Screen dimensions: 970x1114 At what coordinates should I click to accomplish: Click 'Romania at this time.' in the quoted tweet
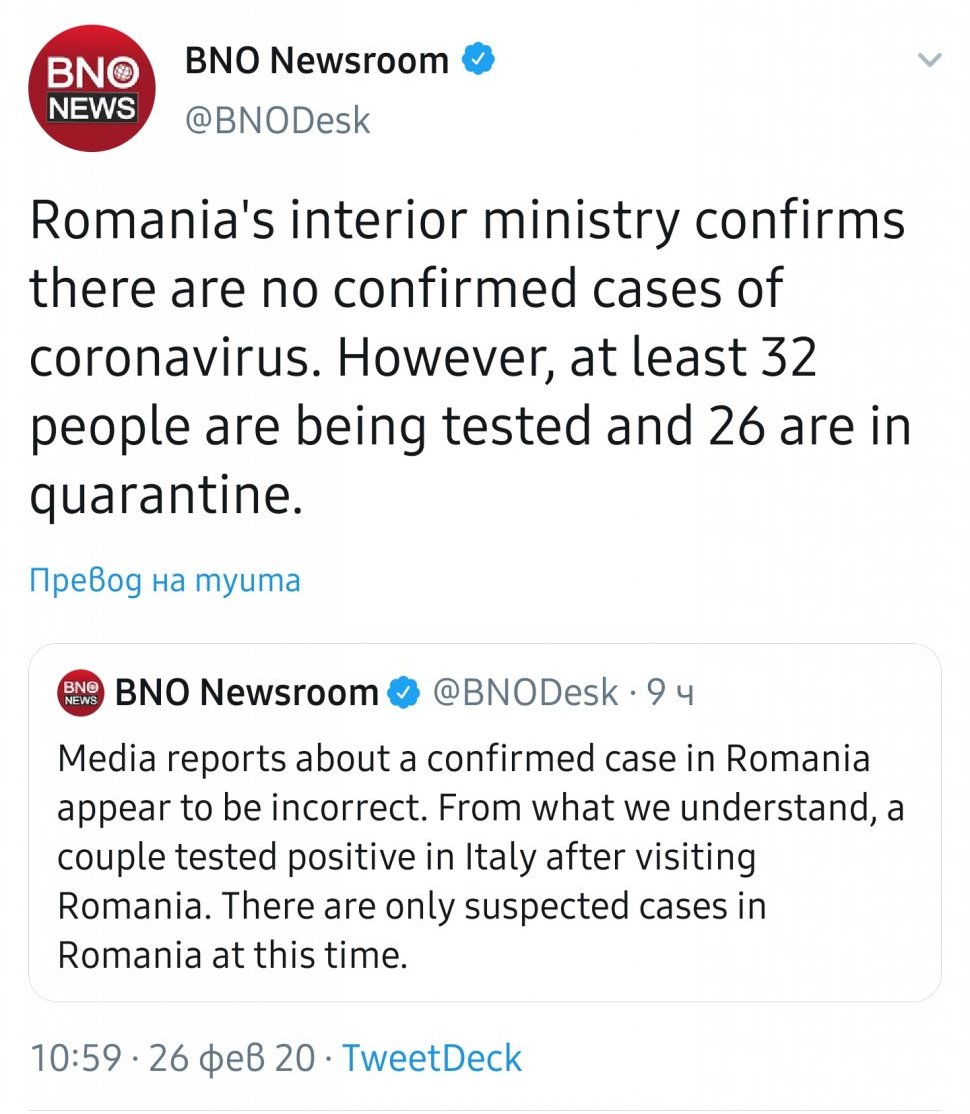pyautogui.click(x=233, y=955)
